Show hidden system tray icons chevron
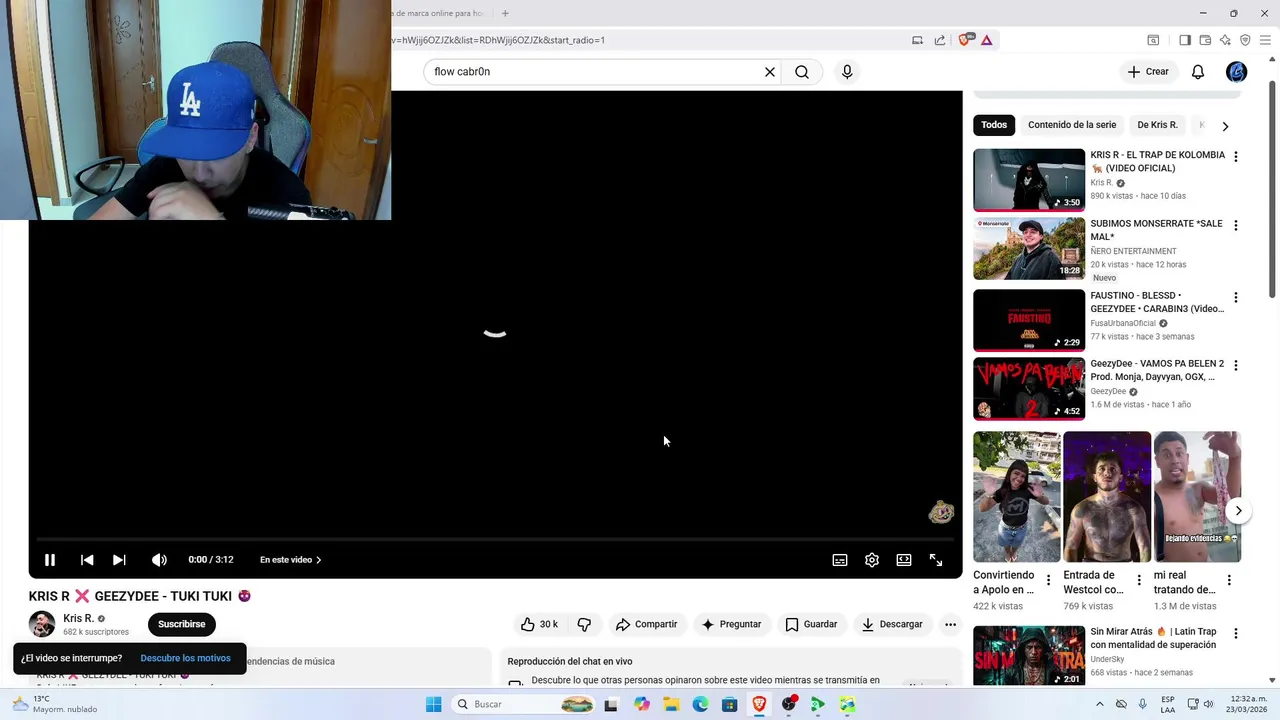This screenshot has width=1280, height=720. pyautogui.click(x=1100, y=704)
